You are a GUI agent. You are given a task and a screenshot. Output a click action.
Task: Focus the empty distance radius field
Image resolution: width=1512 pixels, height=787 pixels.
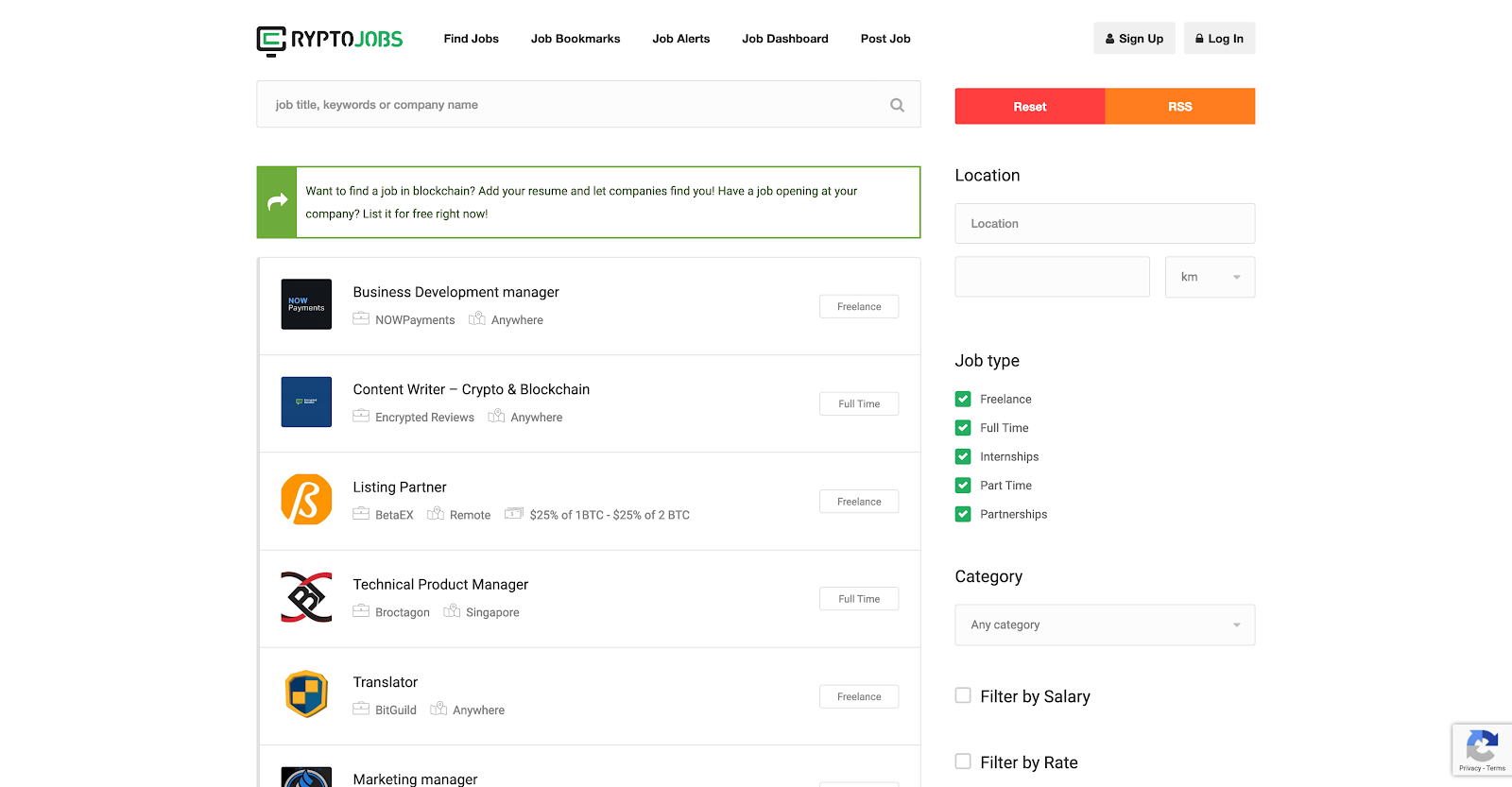click(x=1052, y=277)
